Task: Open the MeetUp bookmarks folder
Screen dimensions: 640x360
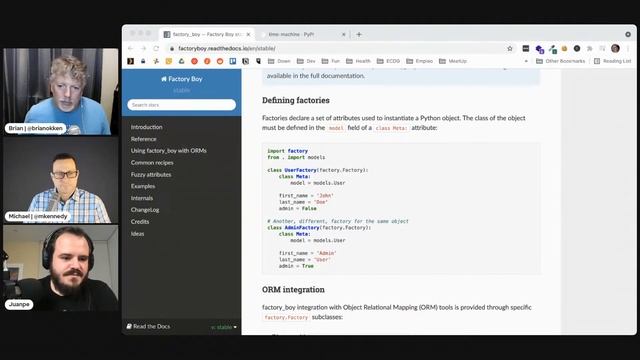Action: 453,61
